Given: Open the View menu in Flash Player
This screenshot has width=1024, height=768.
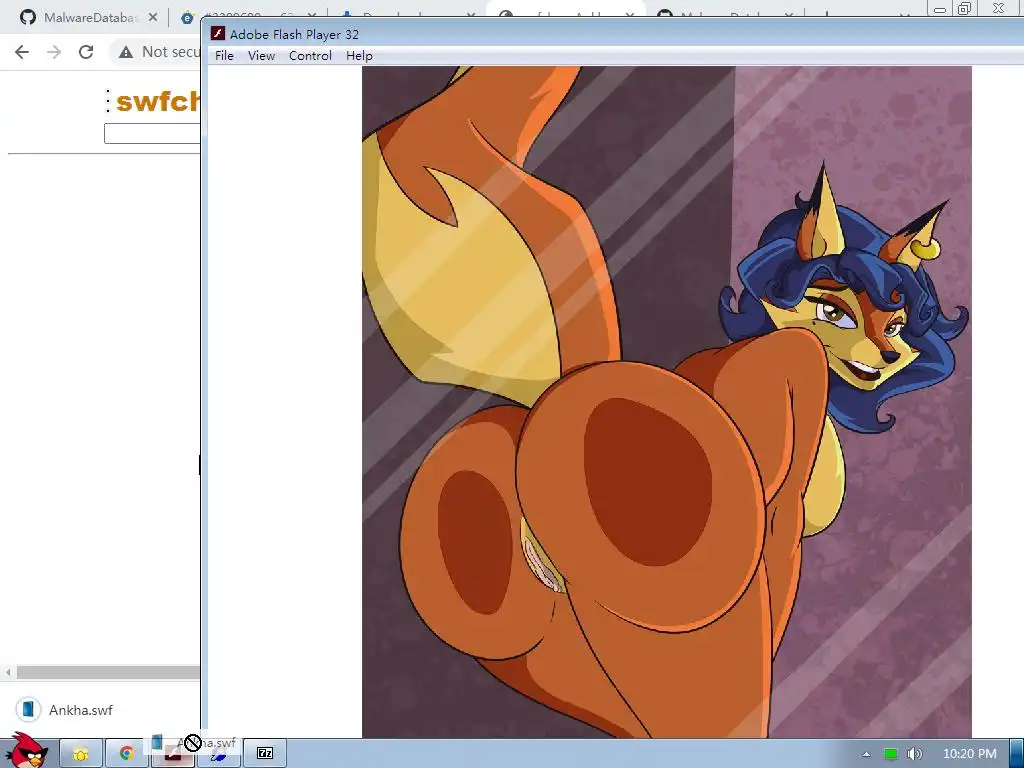Looking at the screenshot, I should point(261,56).
